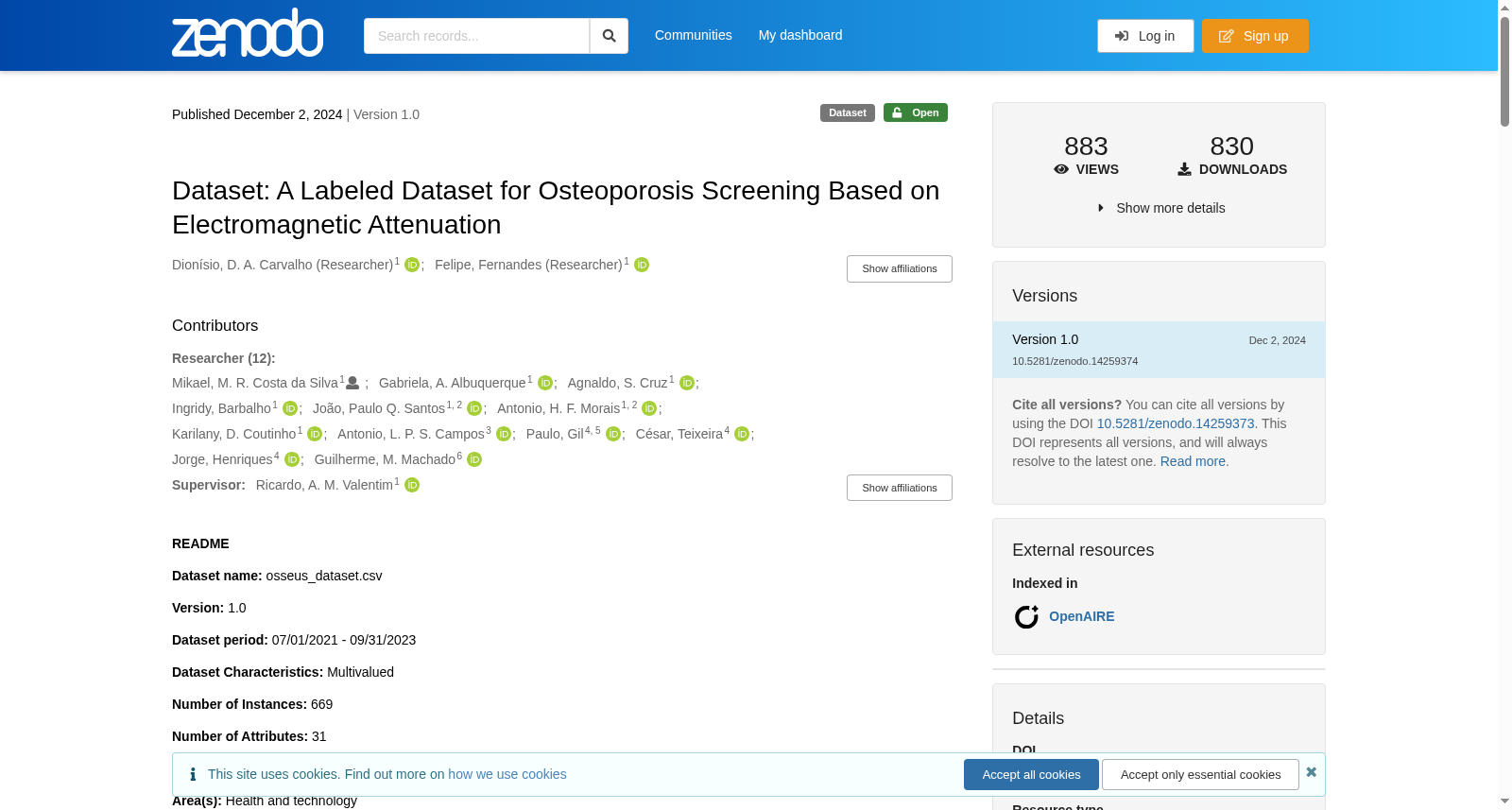The image size is (1512, 810).
Task: Go to My dashboard
Action: (800, 35)
